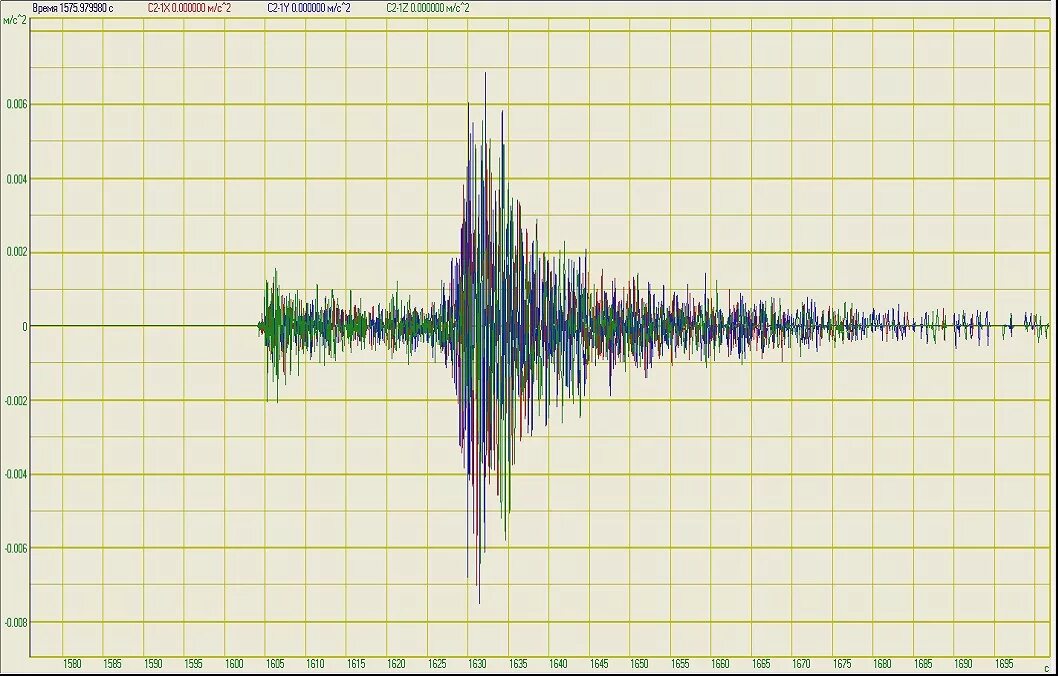The height and width of the screenshot is (676, 1058).
Task: Click the 'с' seconds unit label at axis end
Action: [x=1047, y=668]
